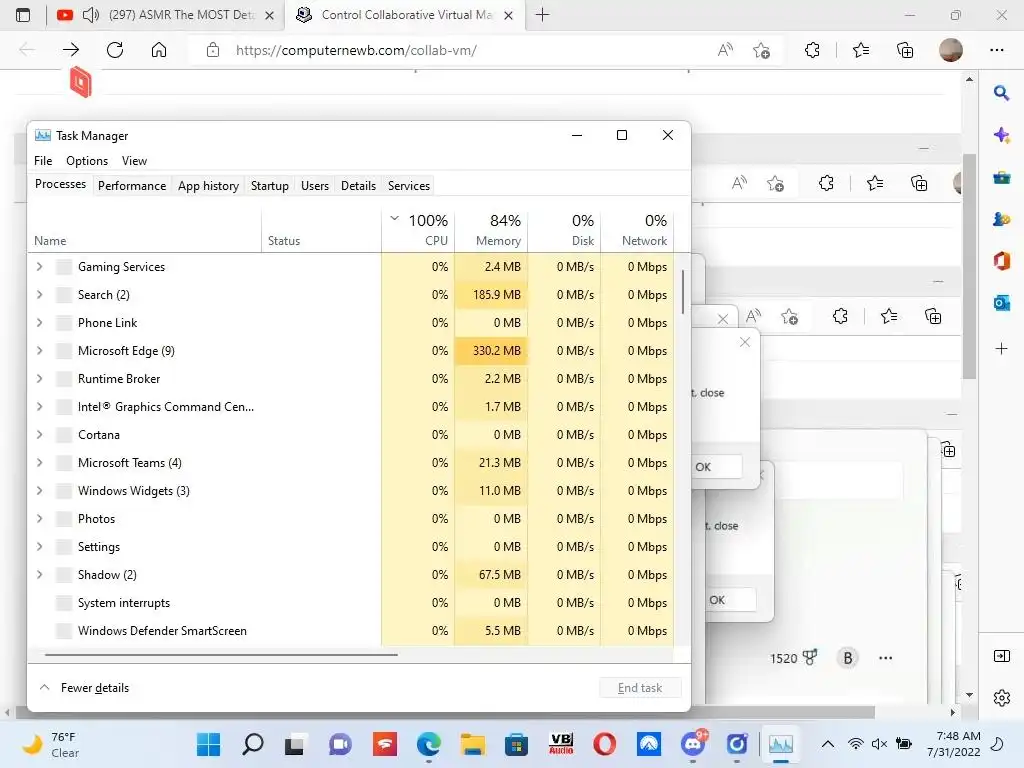Open Edge sidebar Office icon
The image size is (1024, 768).
coord(1001,261)
